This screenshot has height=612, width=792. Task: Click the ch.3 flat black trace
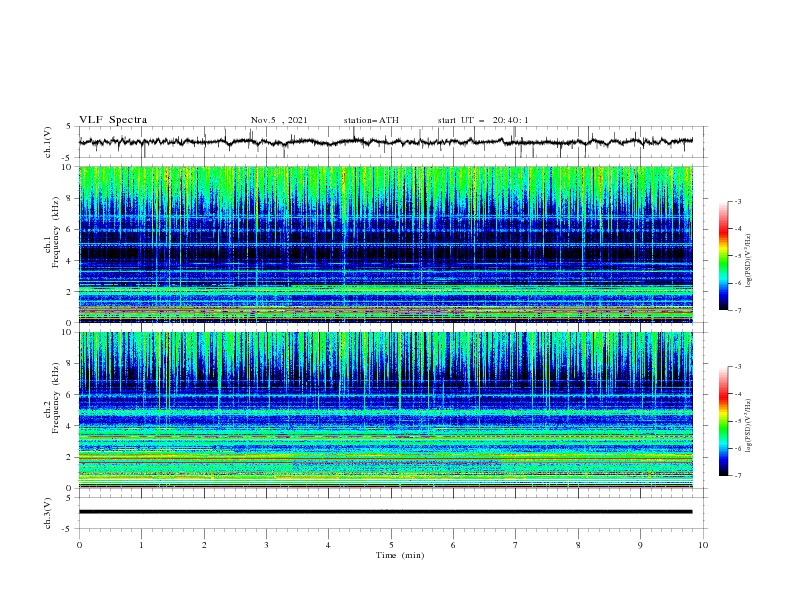click(385, 512)
